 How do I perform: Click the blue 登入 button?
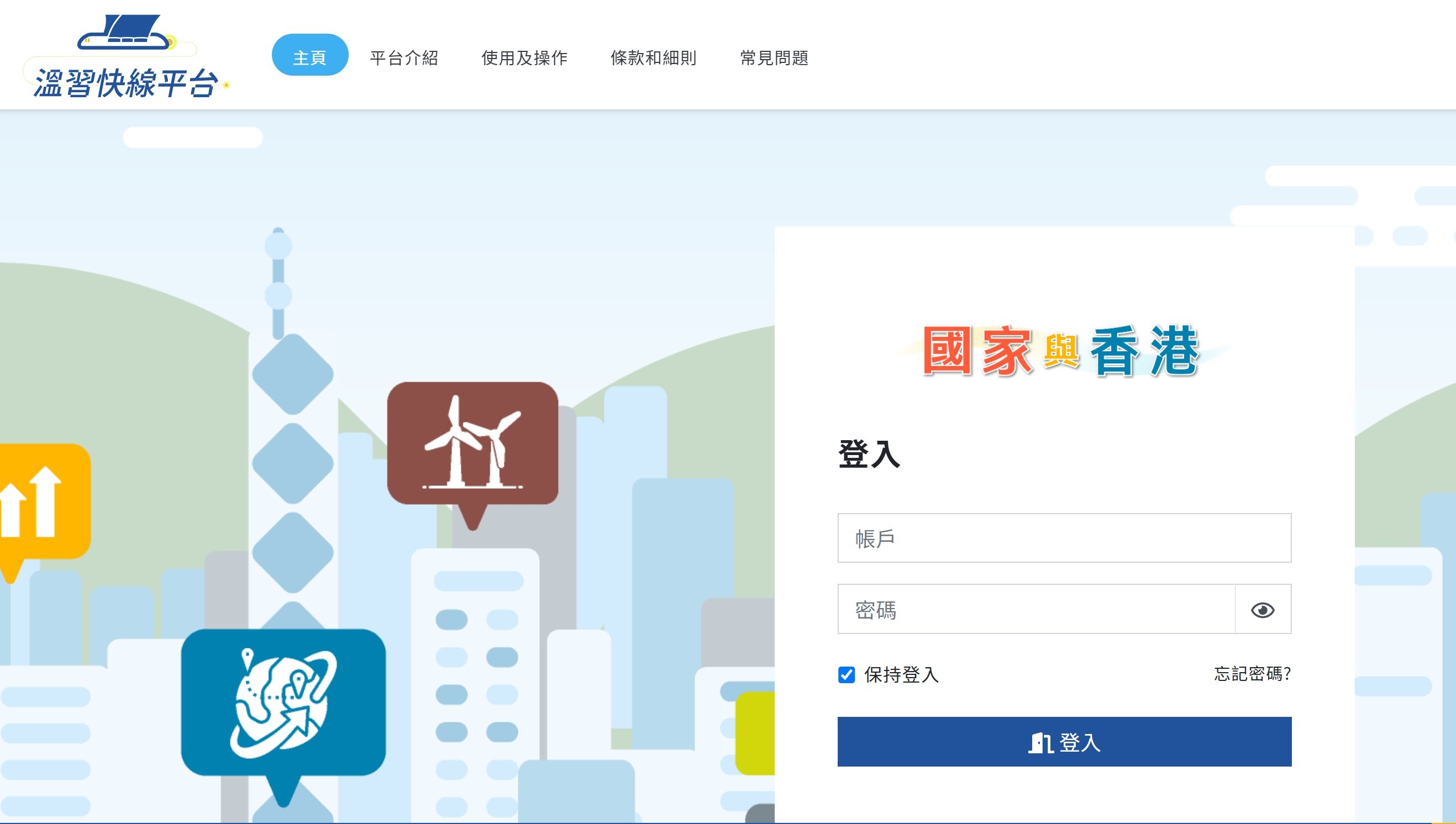(x=1064, y=742)
